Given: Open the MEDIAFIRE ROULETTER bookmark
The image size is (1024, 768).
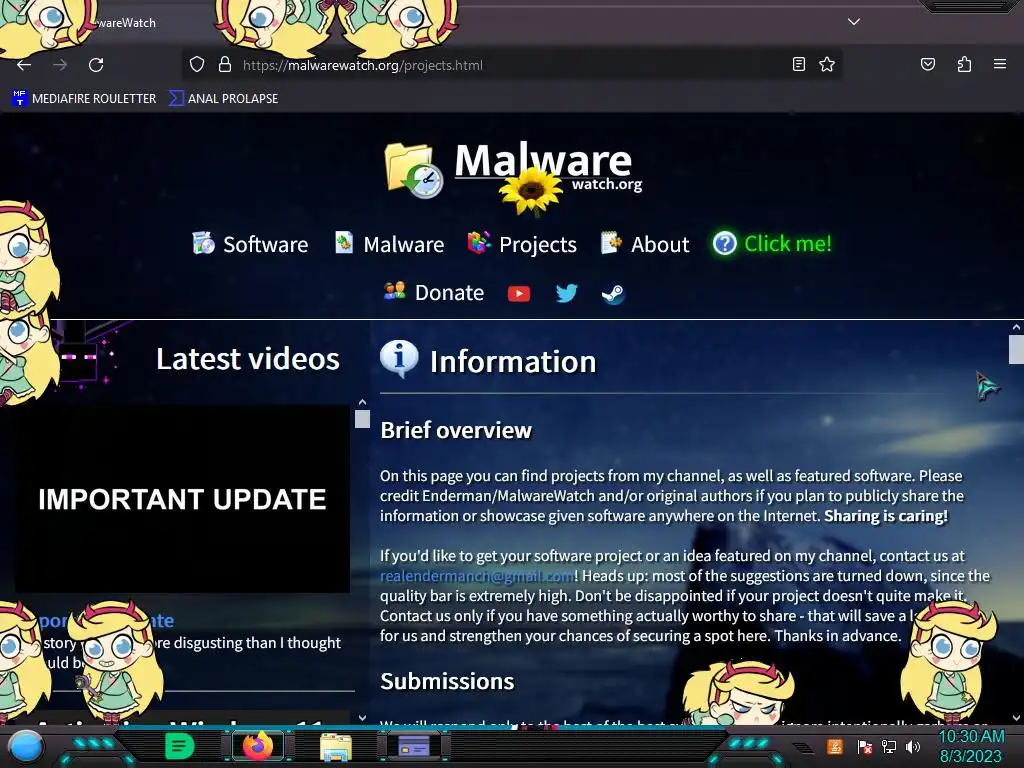Looking at the screenshot, I should [x=84, y=99].
